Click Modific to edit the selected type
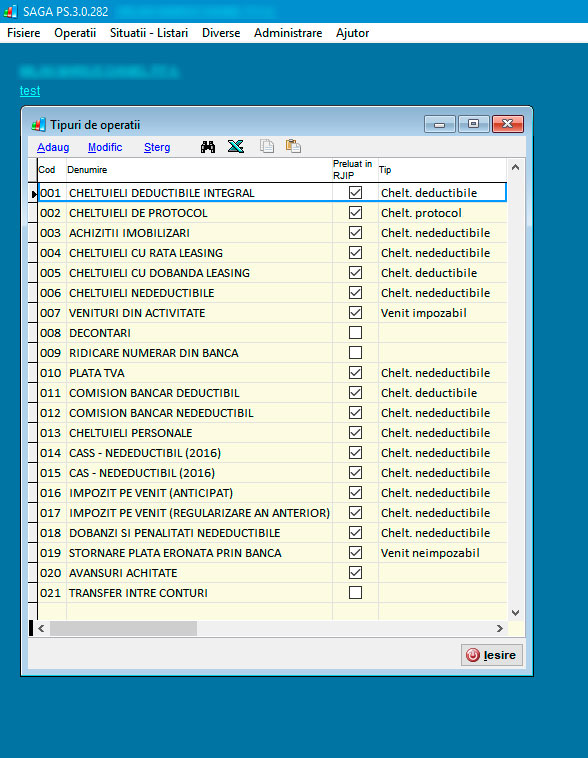The image size is (588, 758). pyautogui.click(x=105, y=147)
